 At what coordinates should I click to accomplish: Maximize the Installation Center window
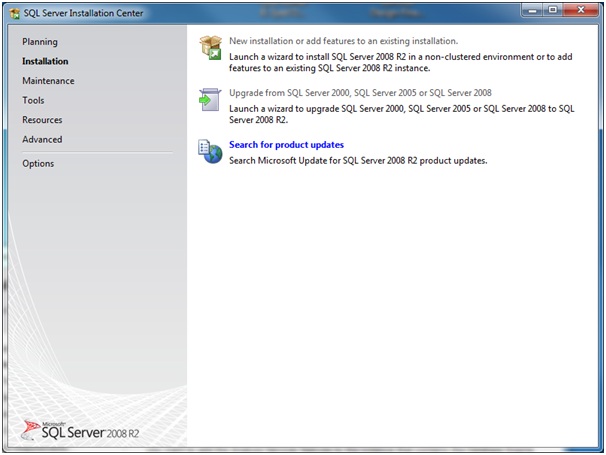553,10
